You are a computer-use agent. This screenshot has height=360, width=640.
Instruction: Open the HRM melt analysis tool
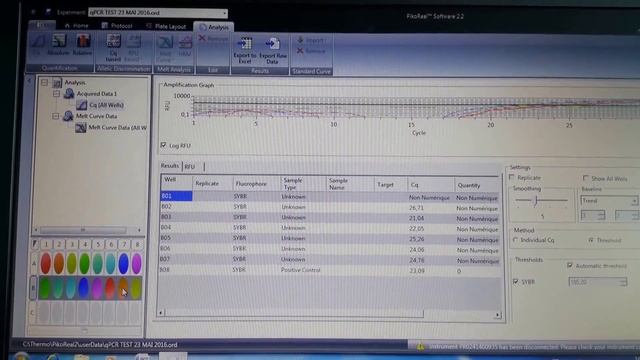(184, 47)
